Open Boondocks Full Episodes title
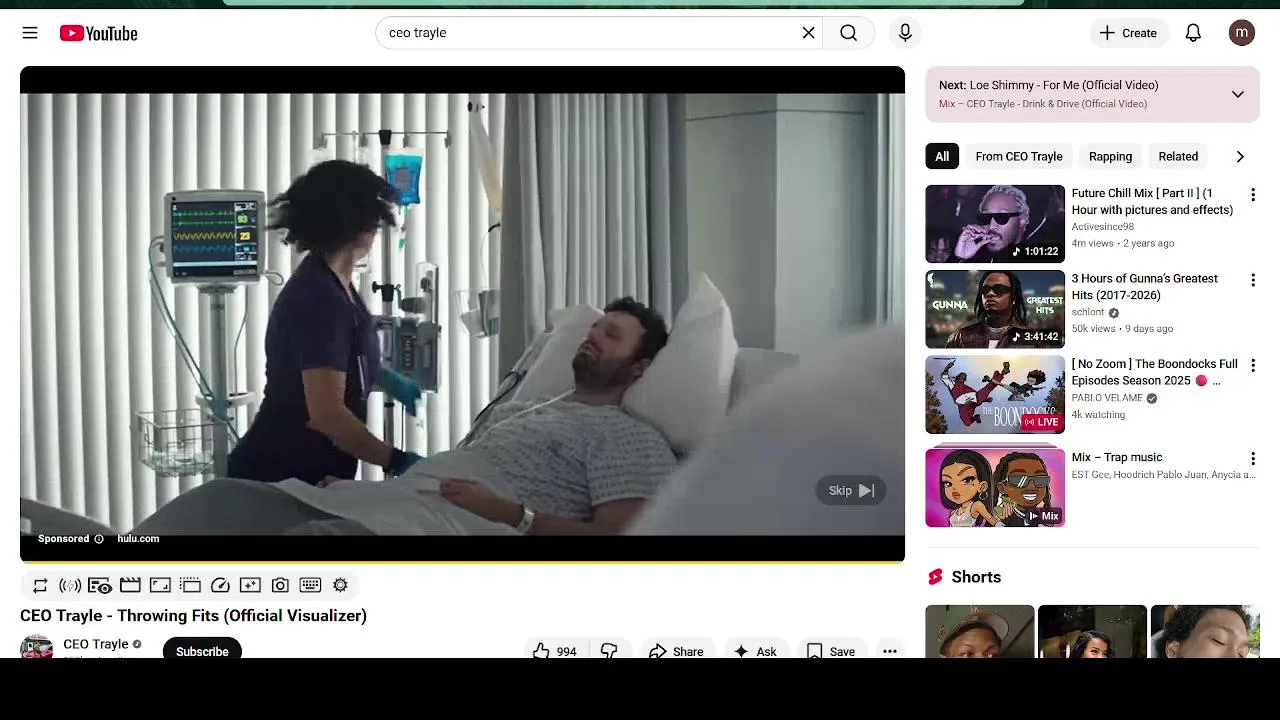The width and height of the screenshot is (1280, 720). coord(1154,372)
